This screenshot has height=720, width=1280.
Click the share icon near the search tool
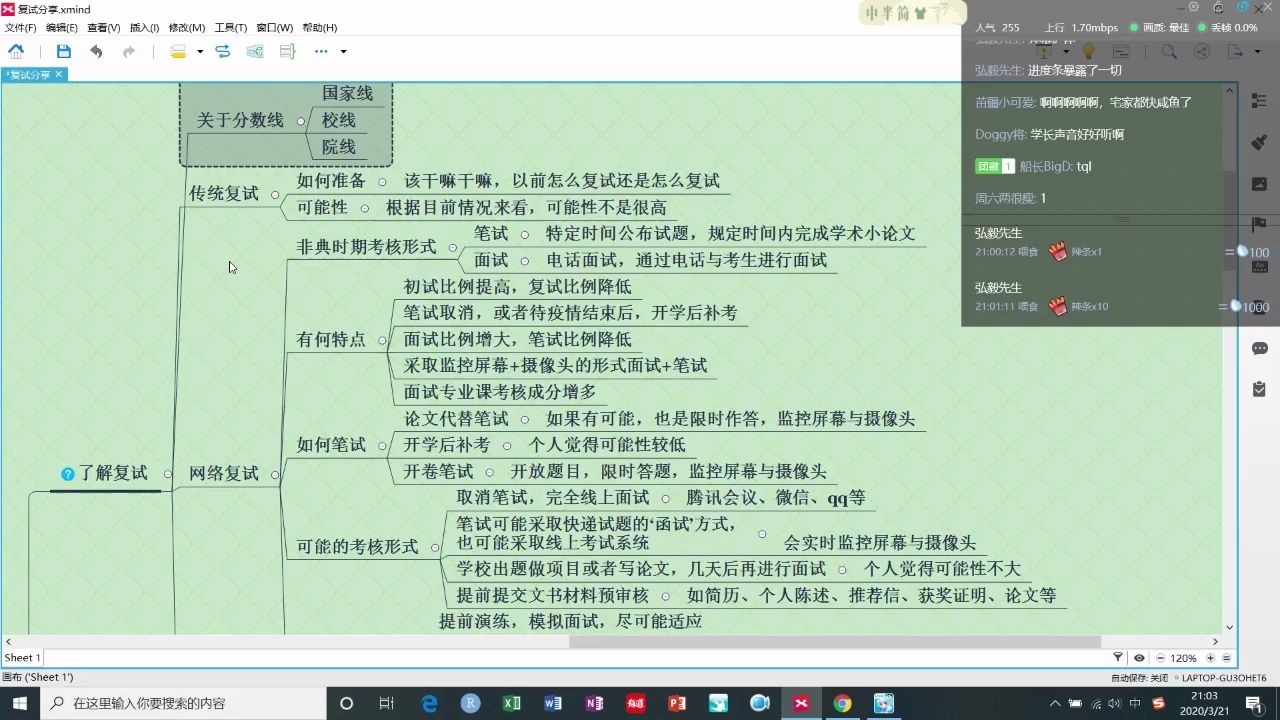pos(1202,52)
